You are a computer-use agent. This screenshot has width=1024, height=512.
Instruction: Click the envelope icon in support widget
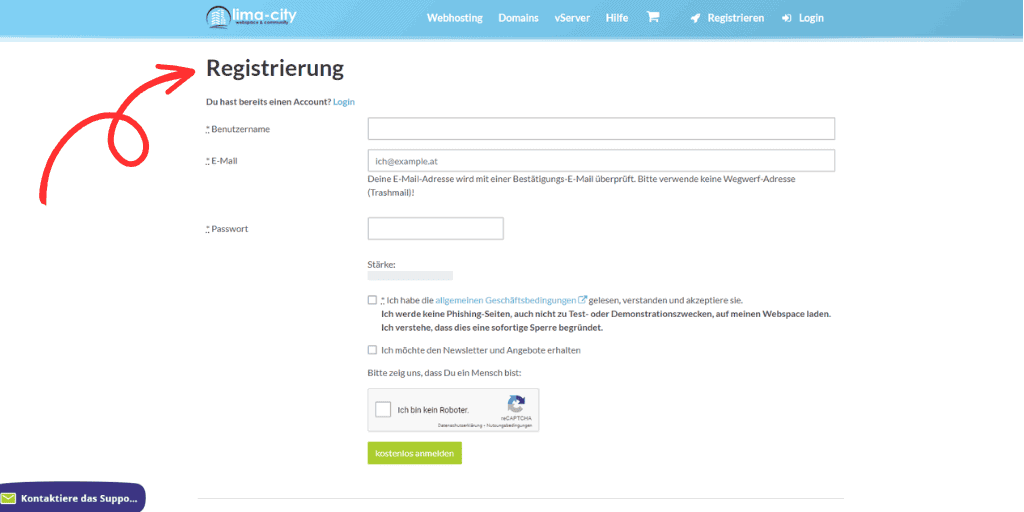[9, 498]
